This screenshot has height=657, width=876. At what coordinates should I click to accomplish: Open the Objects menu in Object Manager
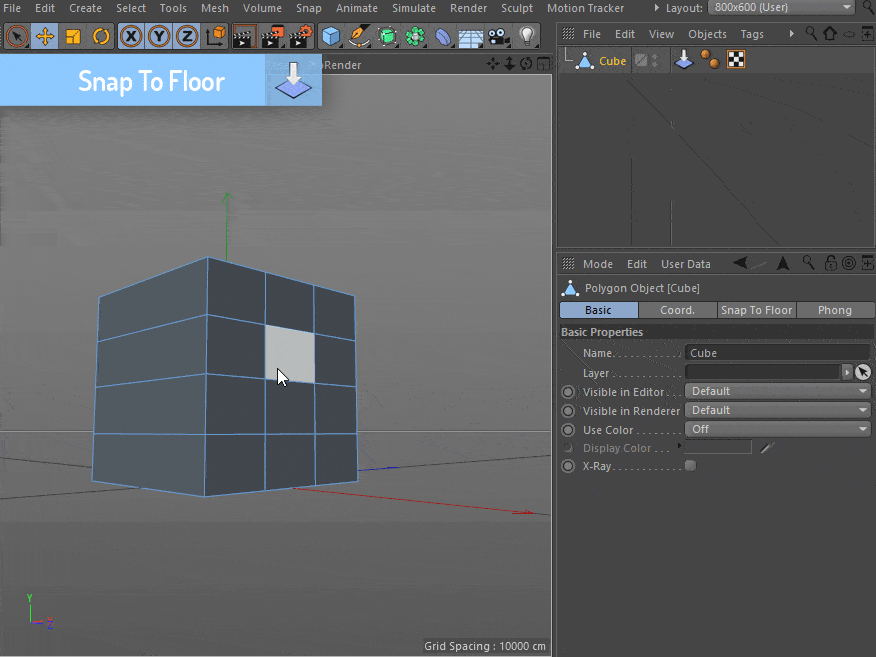pyautogui.click(x=707, y=34)
